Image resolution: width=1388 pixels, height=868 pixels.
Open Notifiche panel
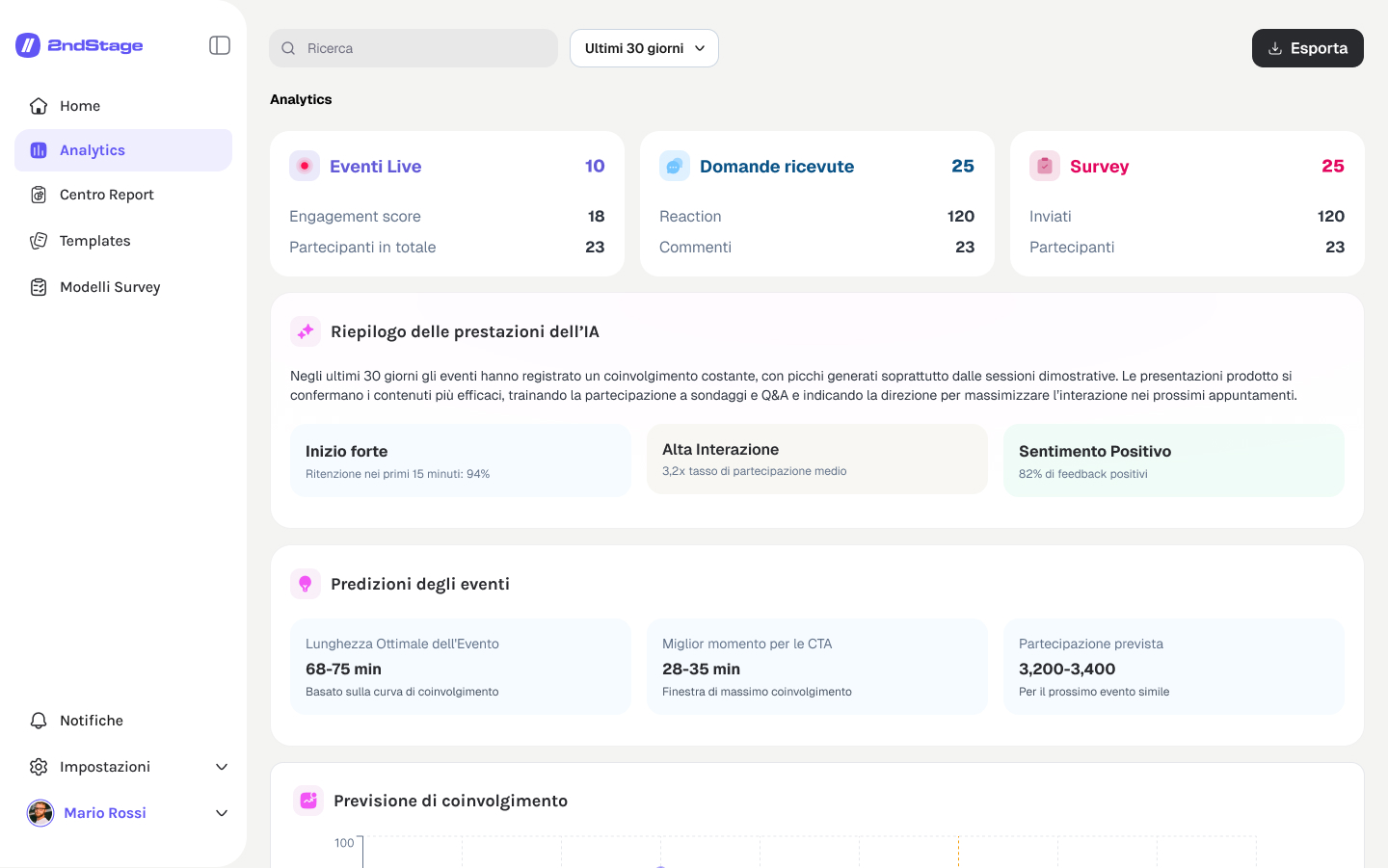[123, 721]
